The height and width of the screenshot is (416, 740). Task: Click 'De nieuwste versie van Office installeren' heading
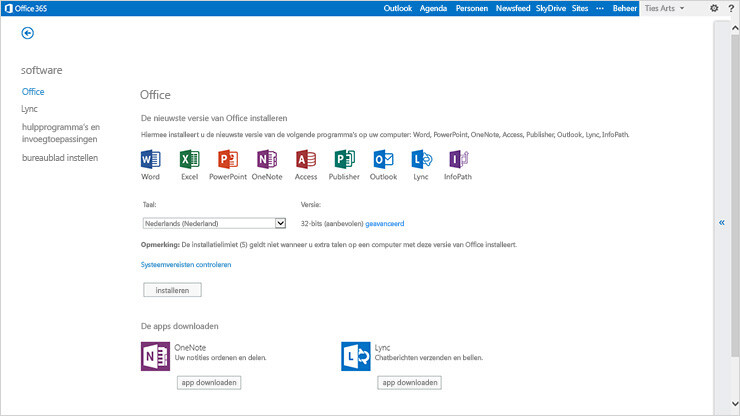click(214, 118)
